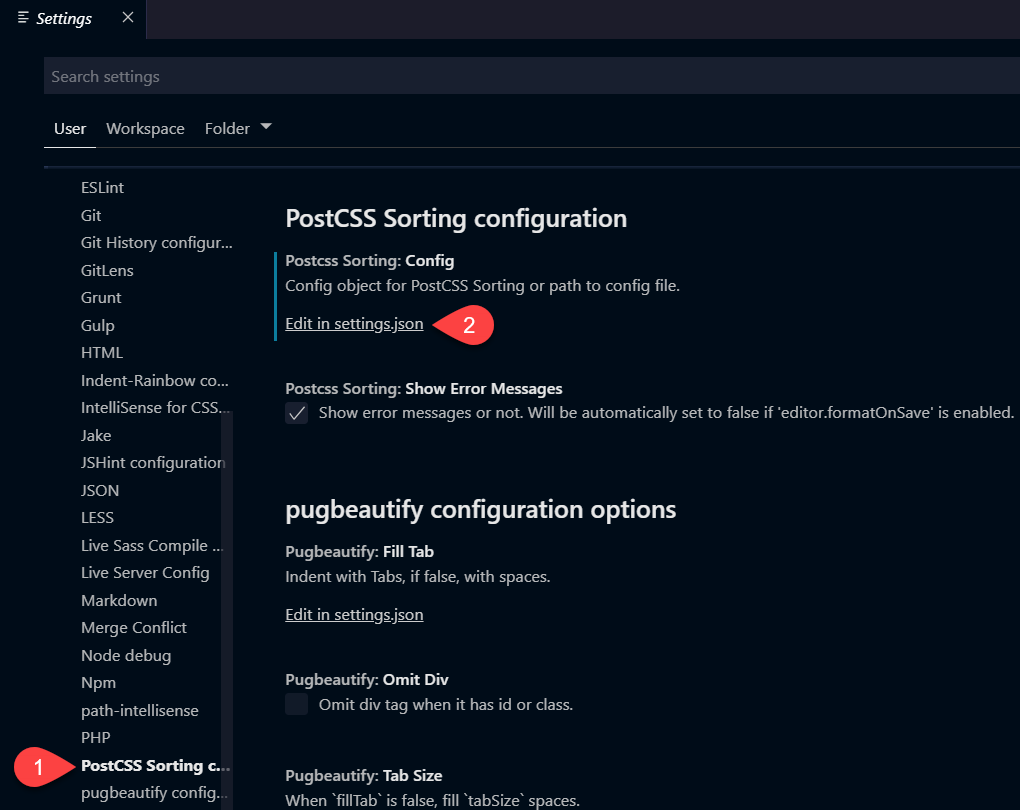Image resolution: width=1020 pixels, height=810 pixels.
Task: Open the GitLens settings section
Action: [106, 270]
